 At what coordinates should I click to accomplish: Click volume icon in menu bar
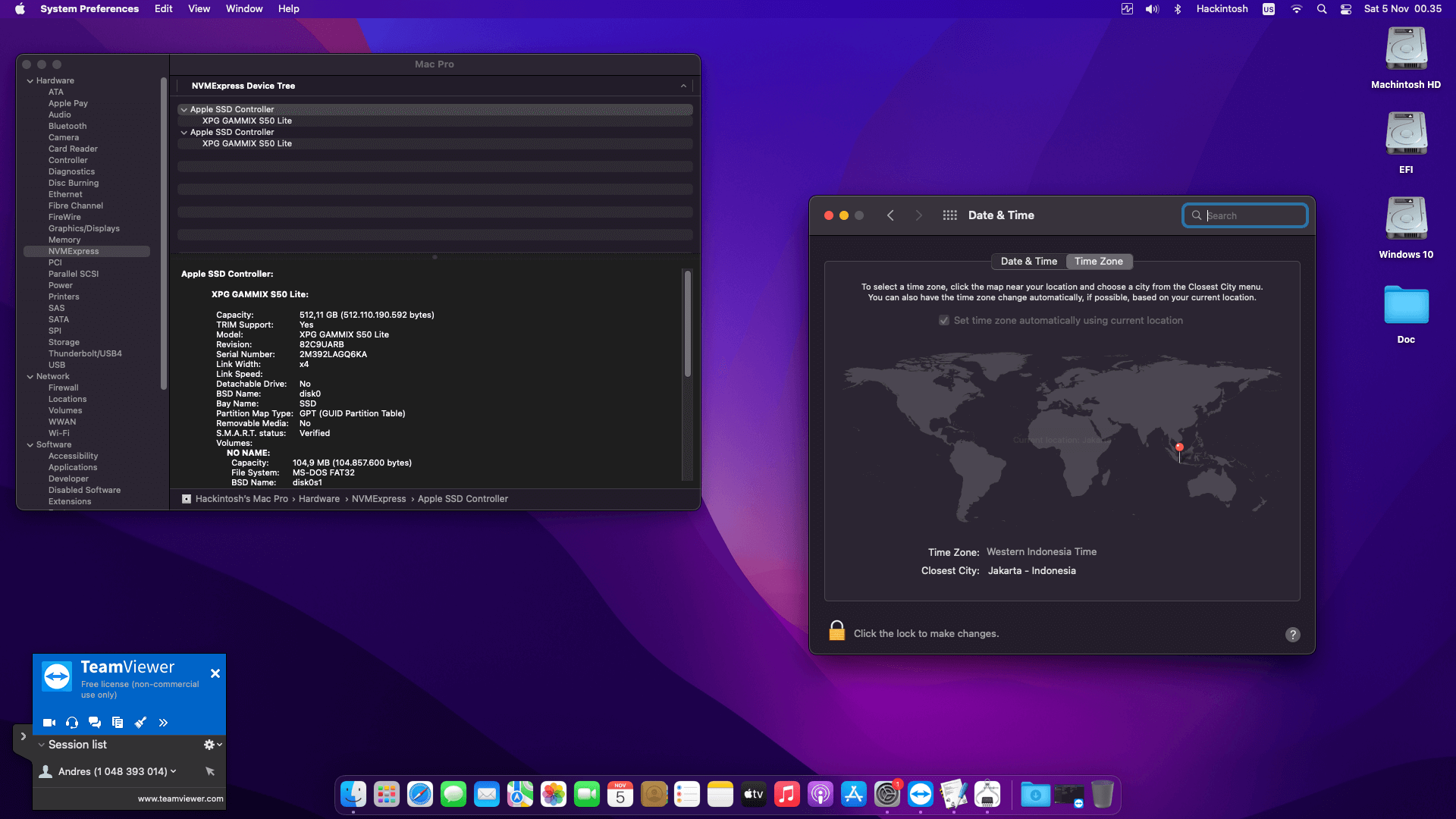1153,9
